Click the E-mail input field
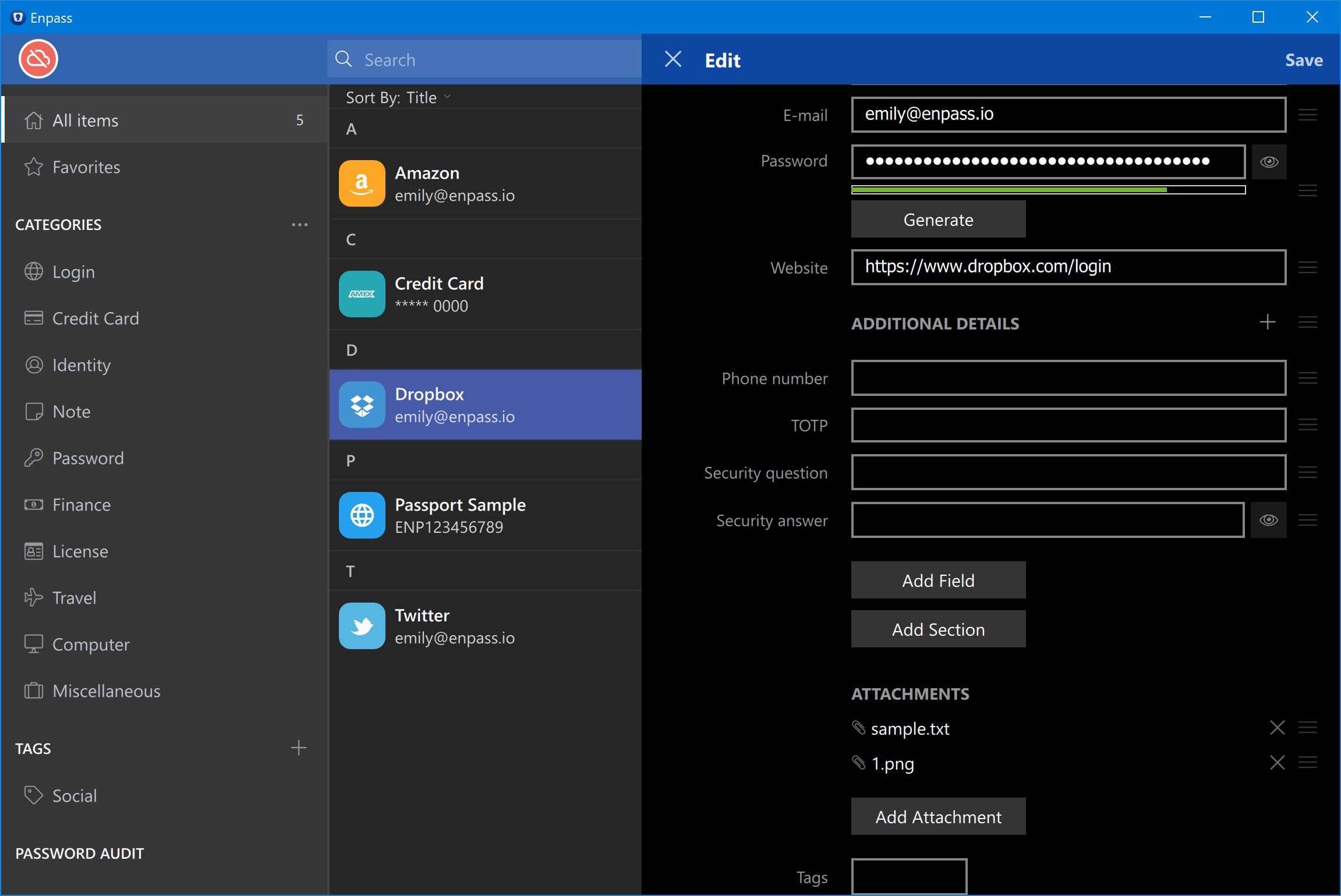The width and height of the screenshot is (1341, 896). click(x=1068, y=114)
